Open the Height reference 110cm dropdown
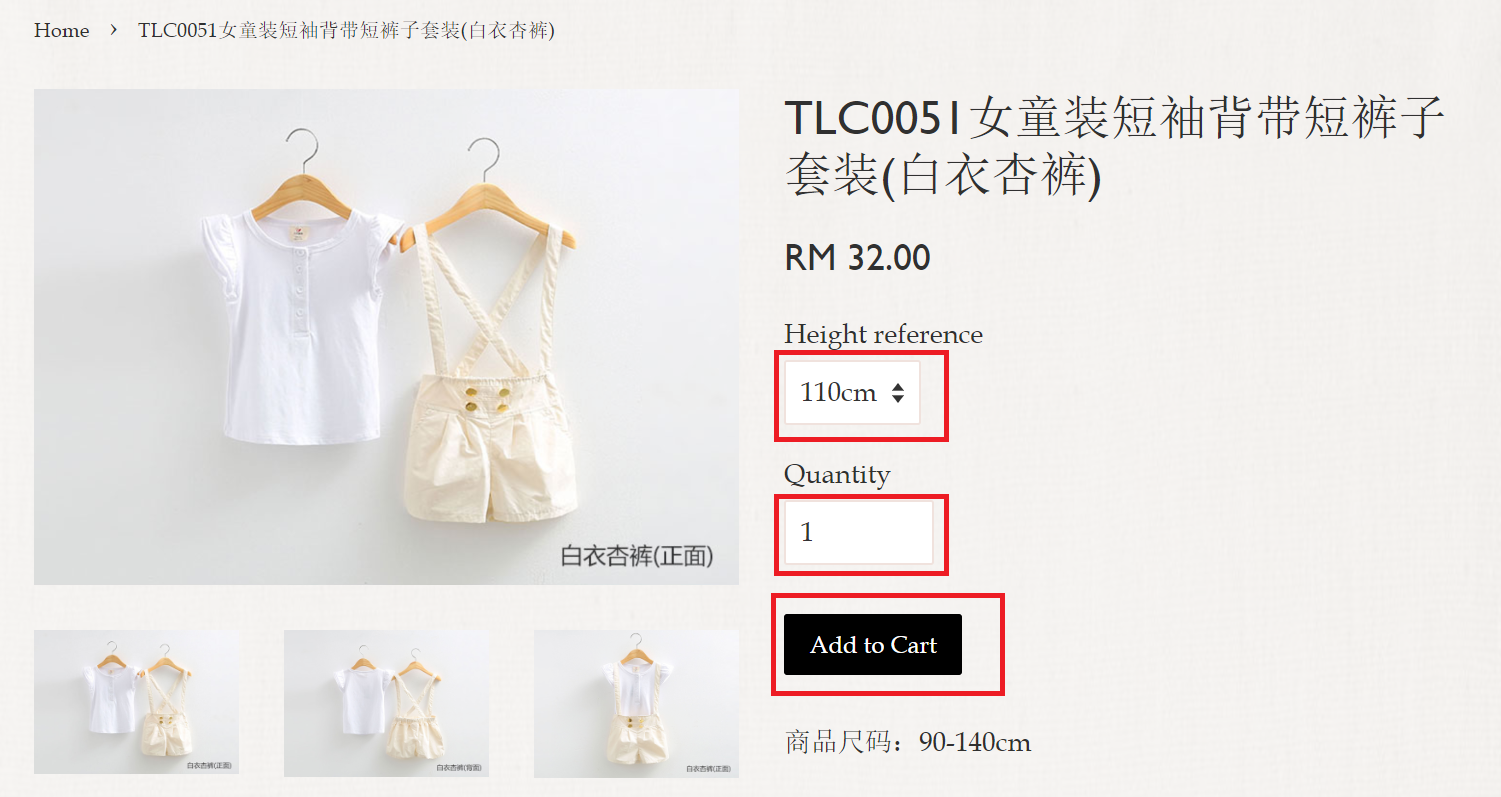This screenshot has width=1501, height=797. [x=852, y=392]
